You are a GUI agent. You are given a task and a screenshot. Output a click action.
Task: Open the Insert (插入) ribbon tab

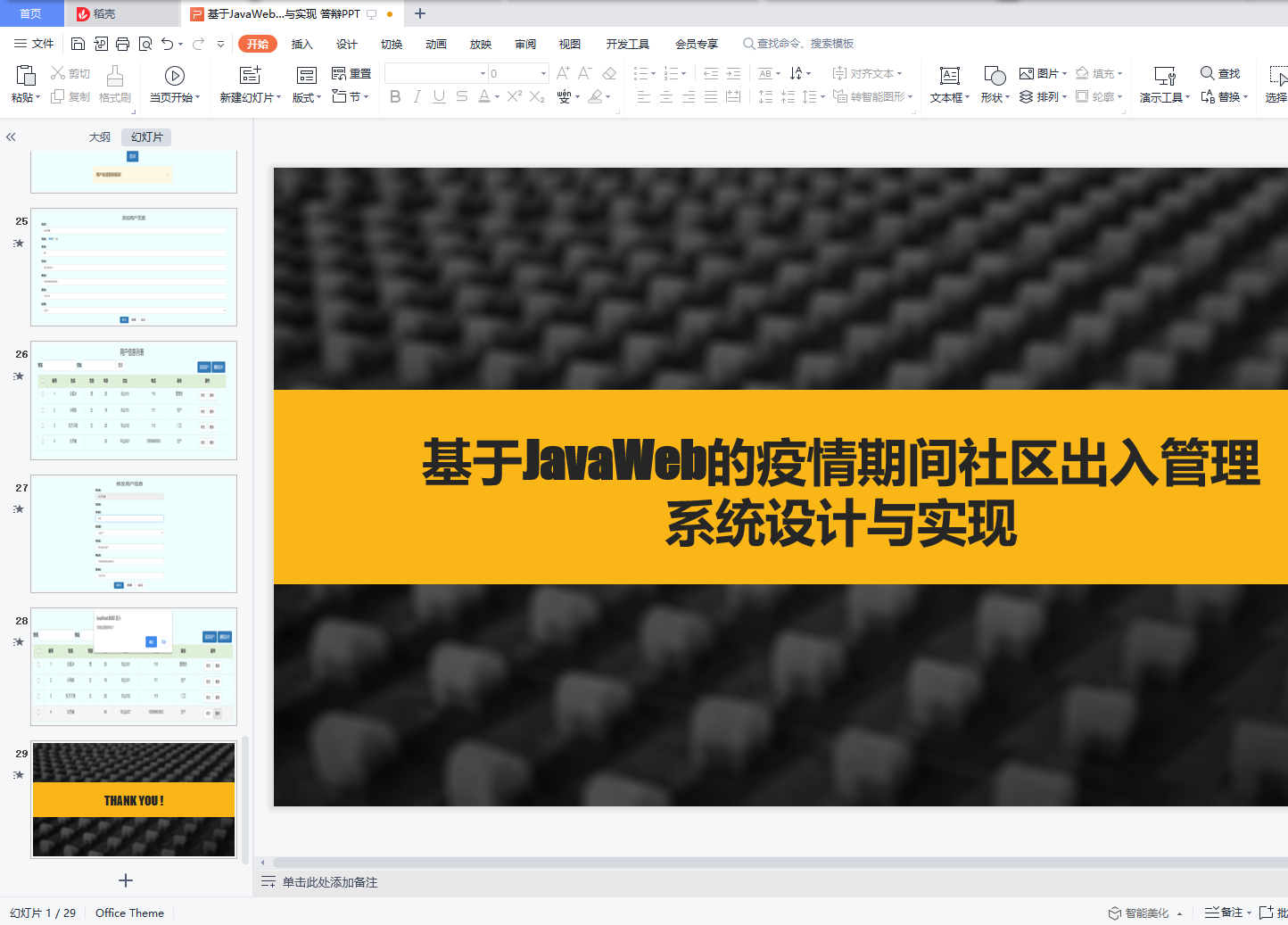point(302,44)
